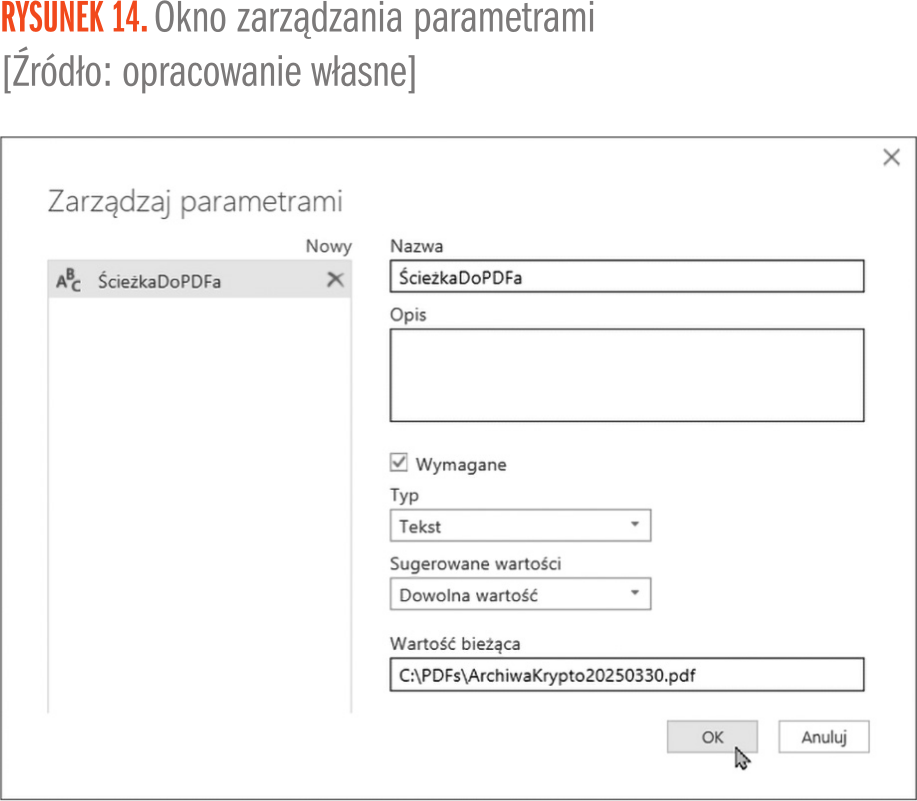This screenshot has height=801, width=917.
Task: Create a new parameter via Nowy
Action: 328,247
